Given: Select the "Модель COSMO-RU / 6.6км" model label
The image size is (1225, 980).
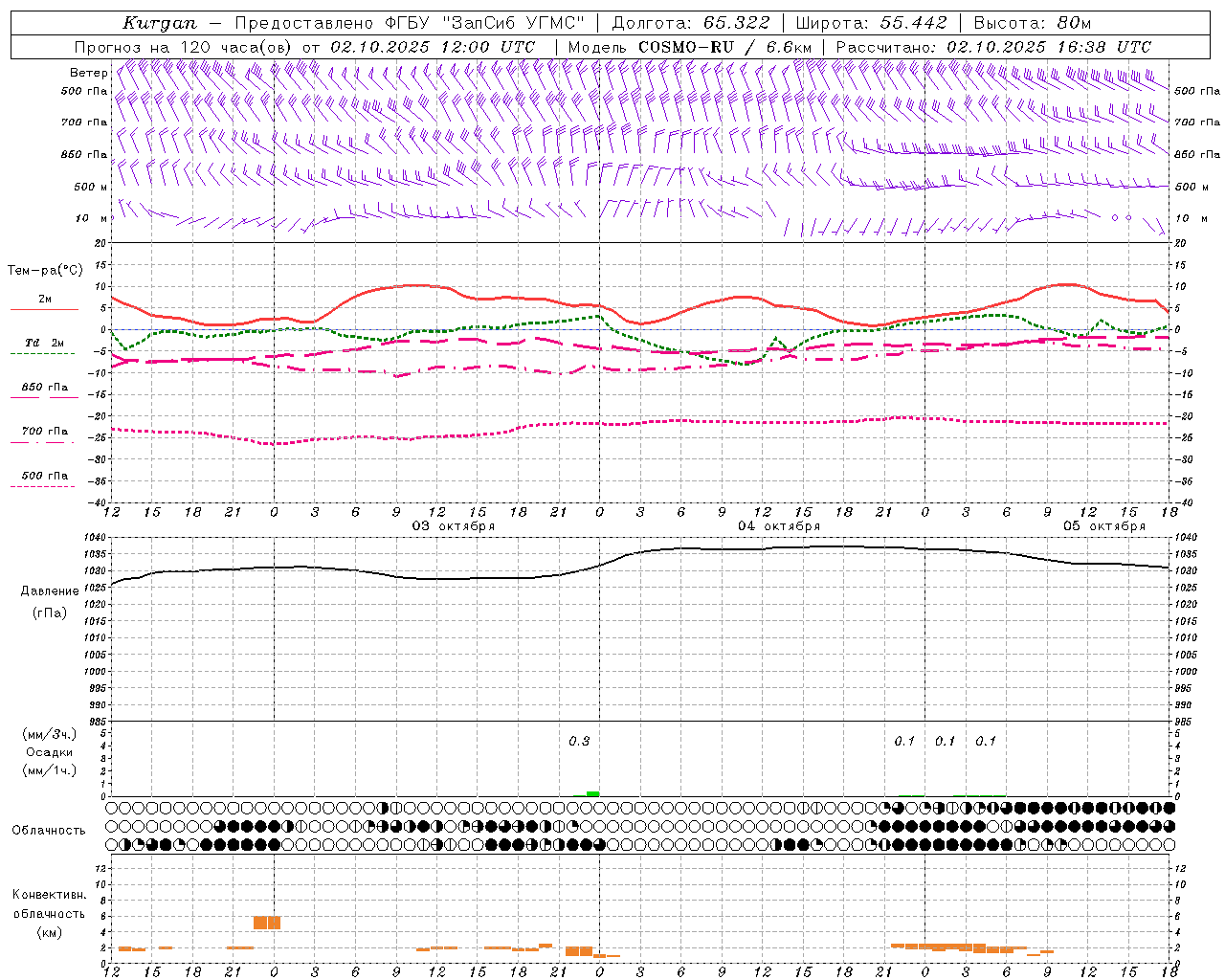Looking at the screenshot, I should pyautogui.click(x=690, y=47).
